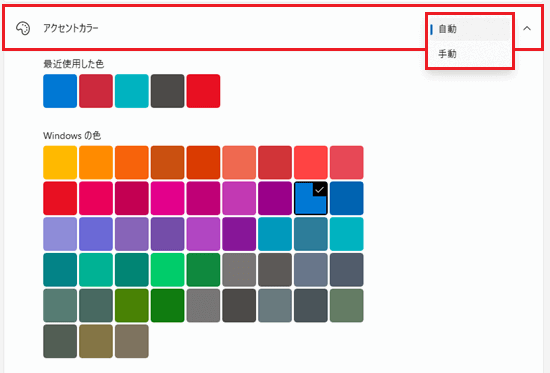Viewport: 550px width, 373px height.
Task: Select the forest green swatch beside bright green
Action: (203, 270)
